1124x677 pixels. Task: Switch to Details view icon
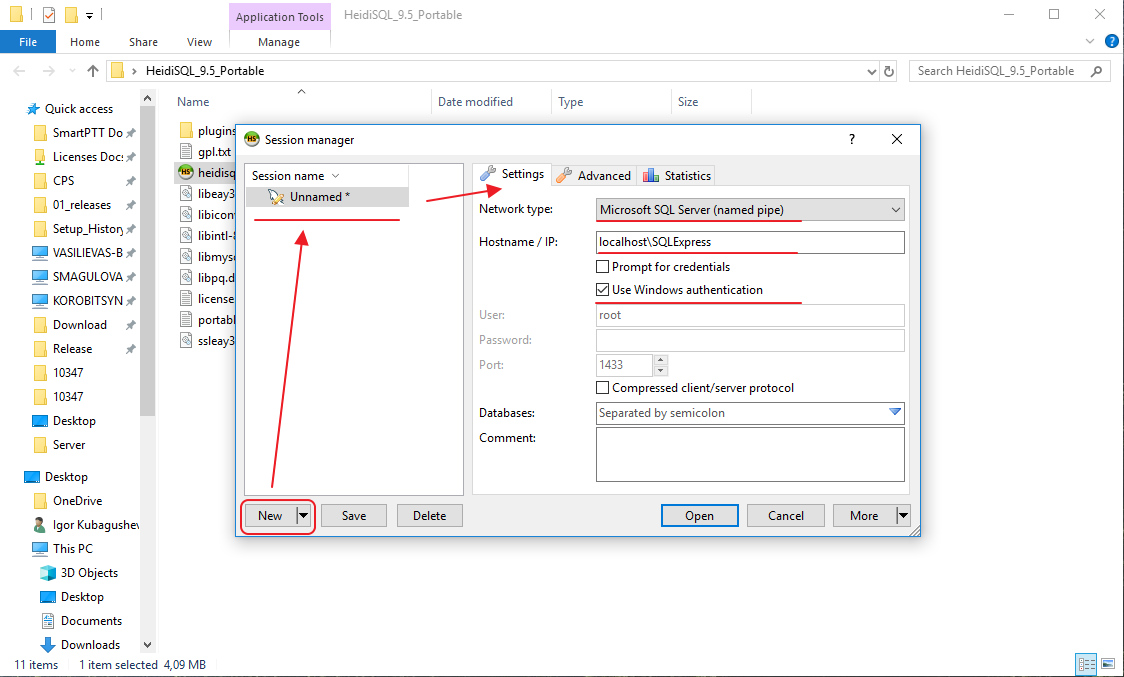(x=1087, y=664)
